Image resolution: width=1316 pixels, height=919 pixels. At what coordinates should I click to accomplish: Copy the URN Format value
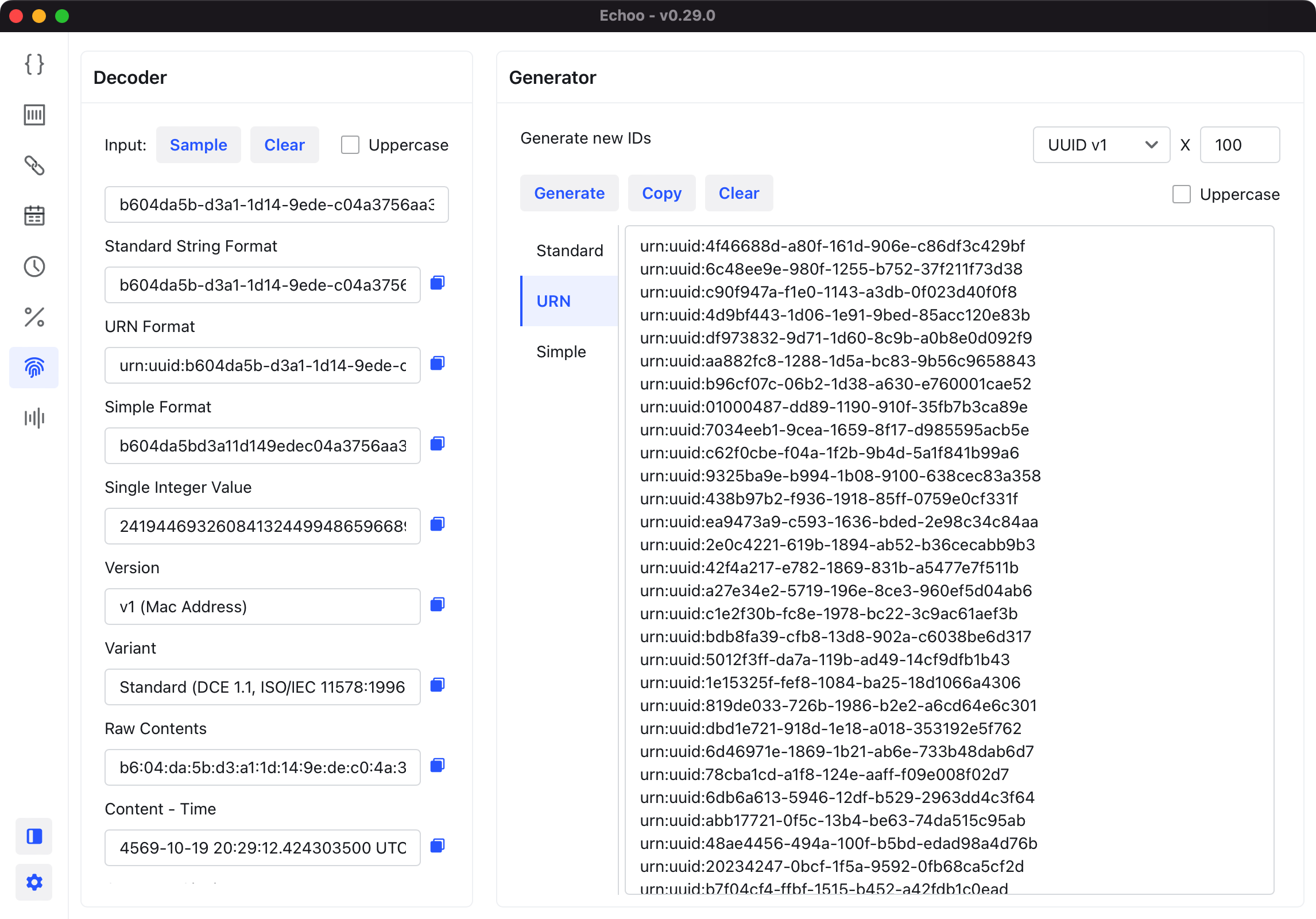[438, 364]
